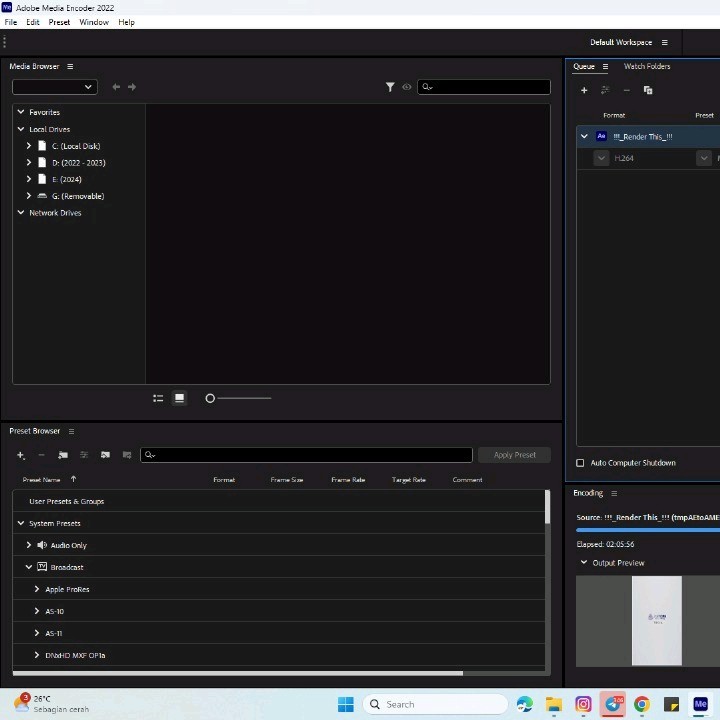Image resolution: width=720 pixels, height=720 pixels.
Task: Open the Preset Browser panel menu icon
Action: (x=71, y=431)
